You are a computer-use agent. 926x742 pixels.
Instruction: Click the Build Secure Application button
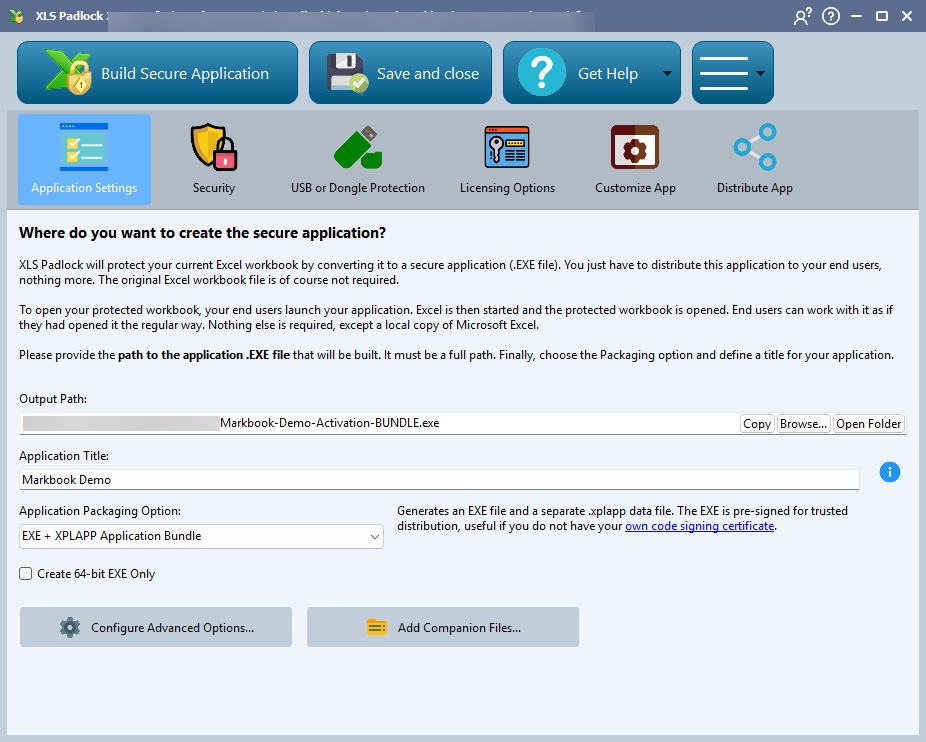click(x=157, y=73)
